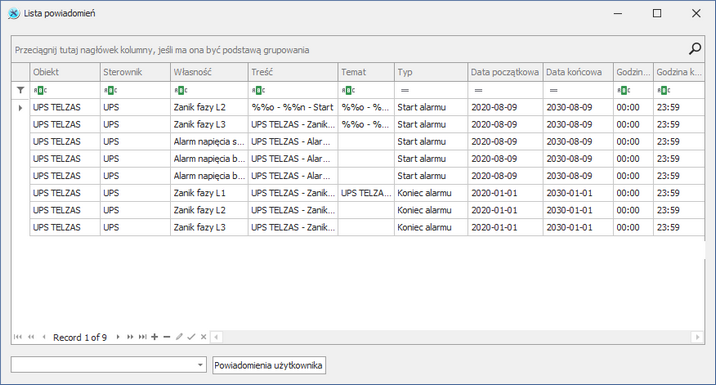
Task: Click the 'UPS TELZA...' Temat cell
Action: click(x=366, y=193)
